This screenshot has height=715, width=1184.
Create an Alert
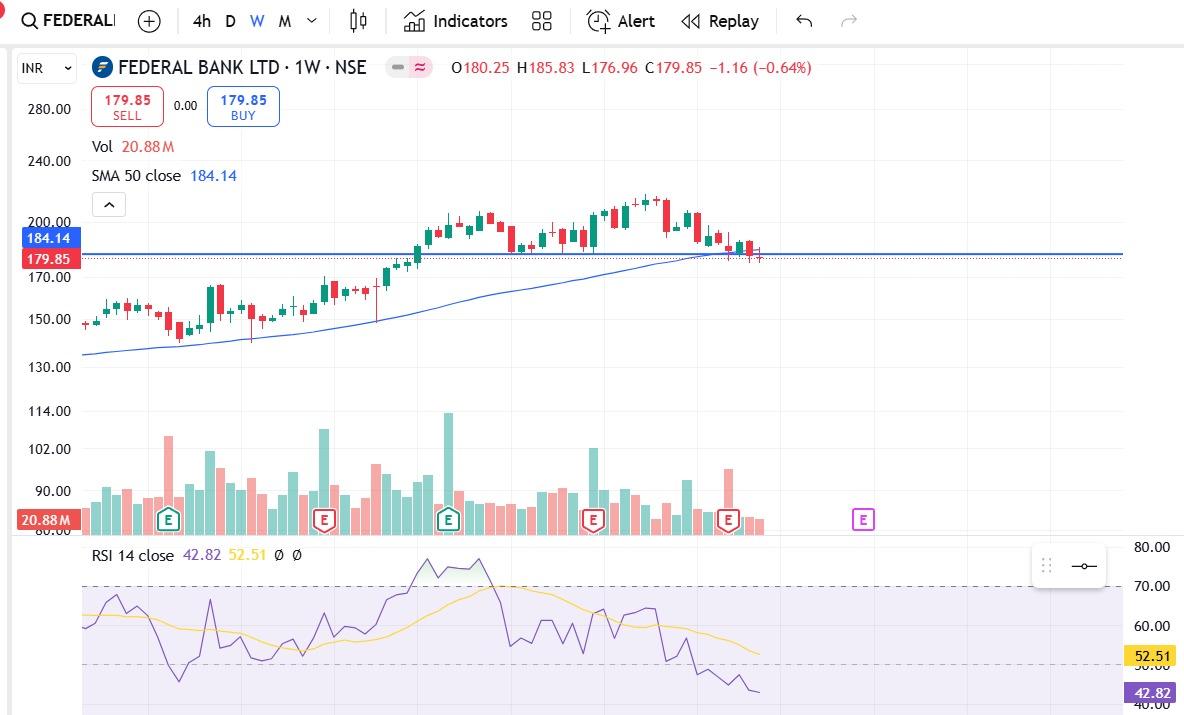pyautogui.click(x=621, y=21)
